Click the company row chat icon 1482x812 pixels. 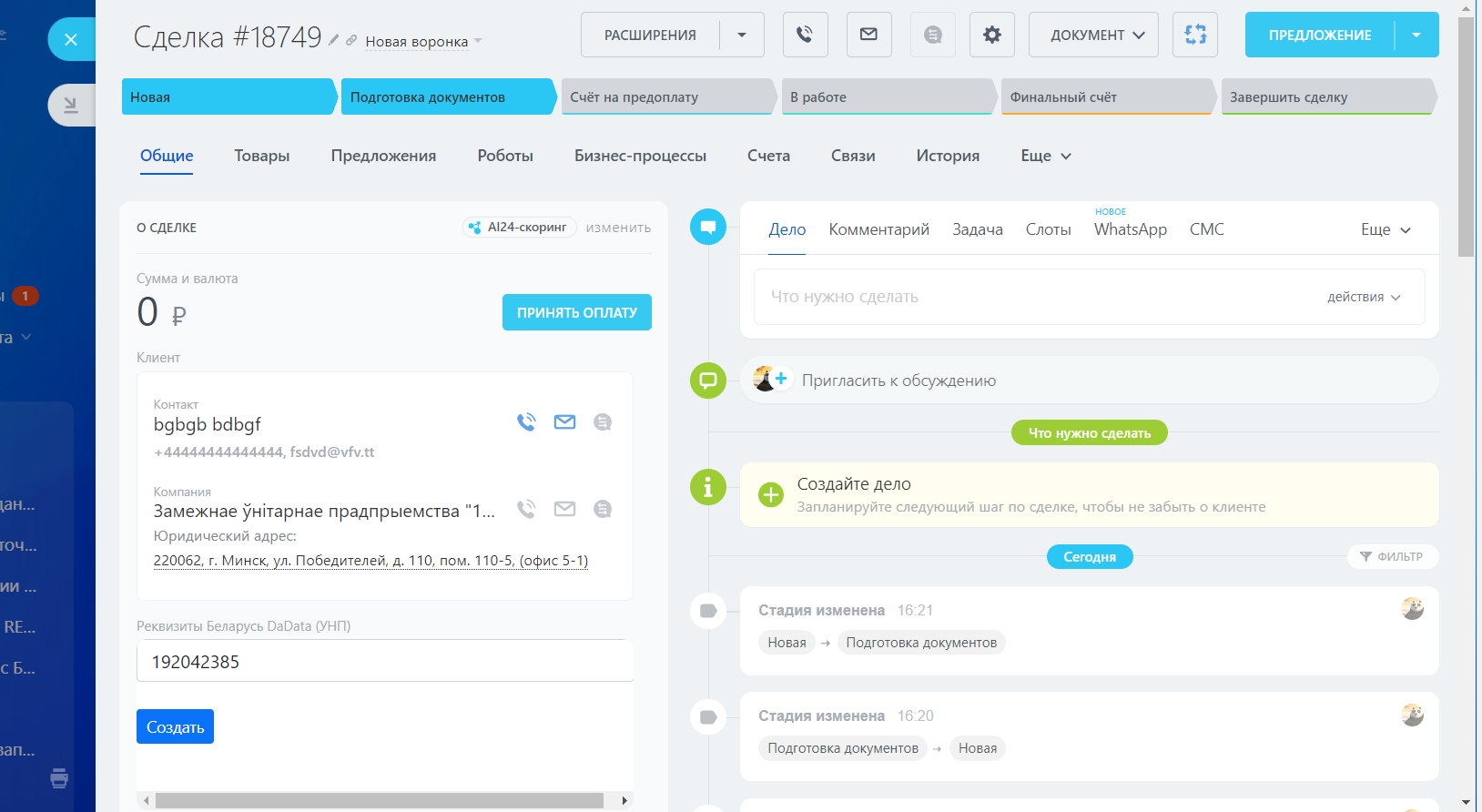click(603, 509)
